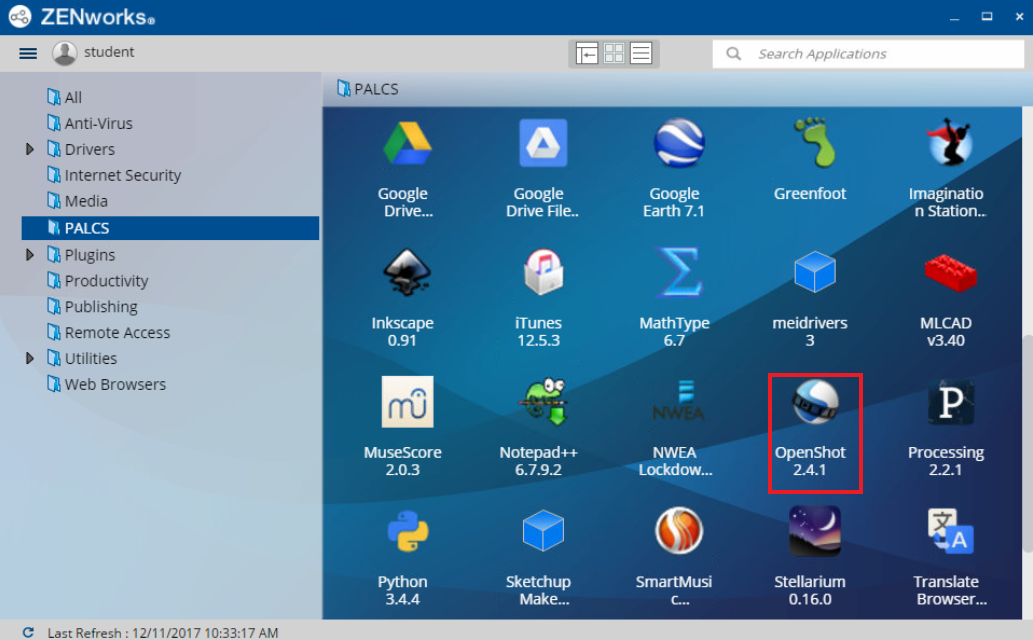Image resolution: width=1033 pixels, height=640 pixels.
Task: Switch to list view layout
Action: 640,53
